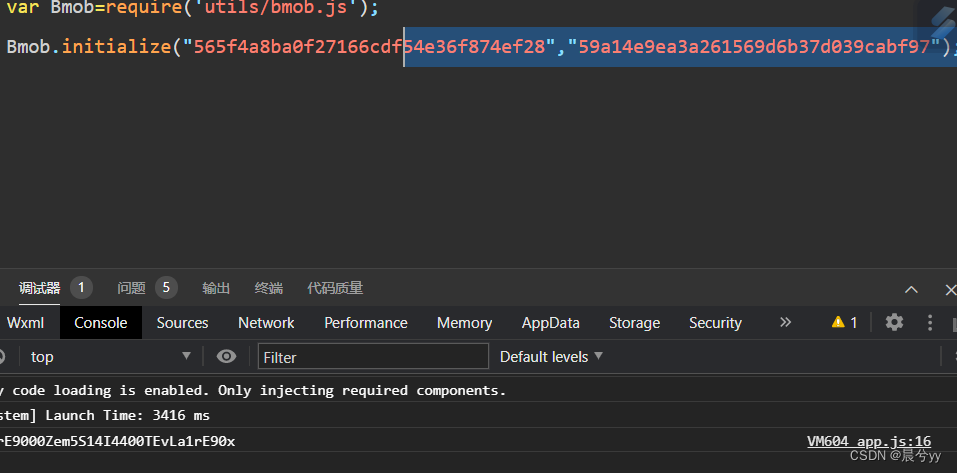
Task: Click the badge count 1 next to 调试器
Action: (81, 287)
